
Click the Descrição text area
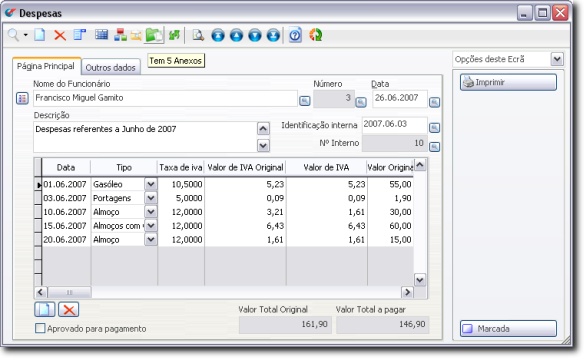[x=145, y=137]
